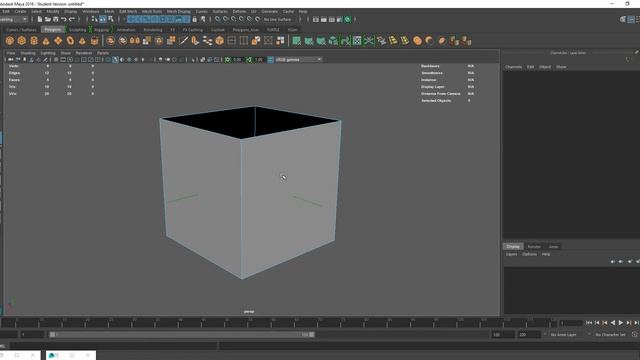Click the Play Backwards button

(613, 323)
